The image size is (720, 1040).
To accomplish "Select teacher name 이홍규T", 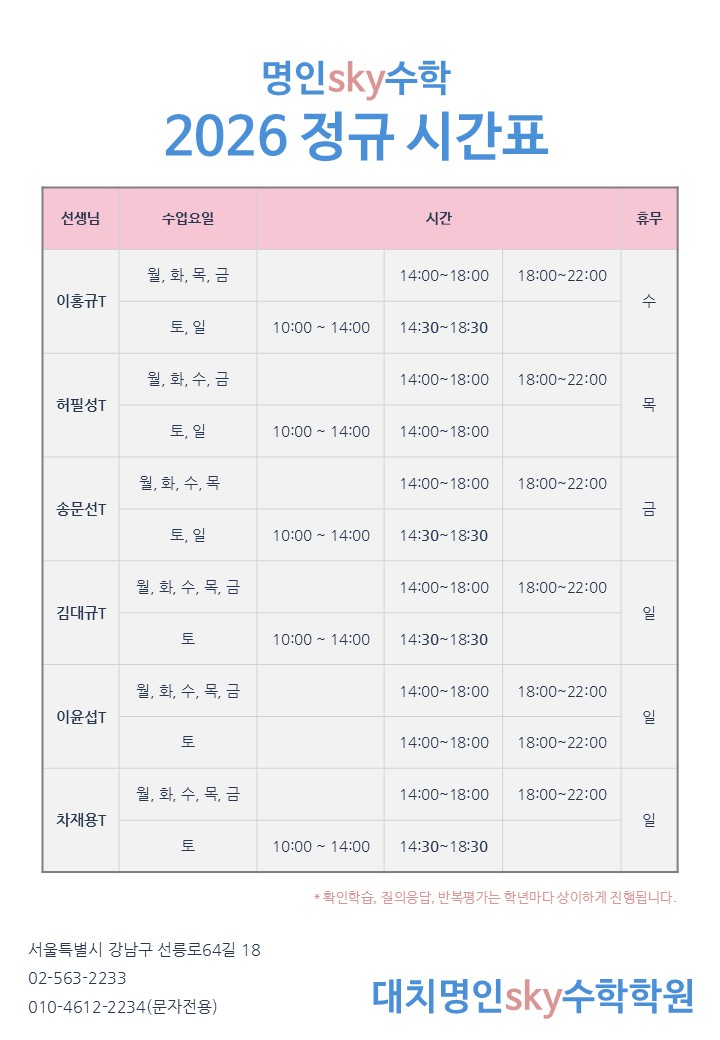I will 80,301.
